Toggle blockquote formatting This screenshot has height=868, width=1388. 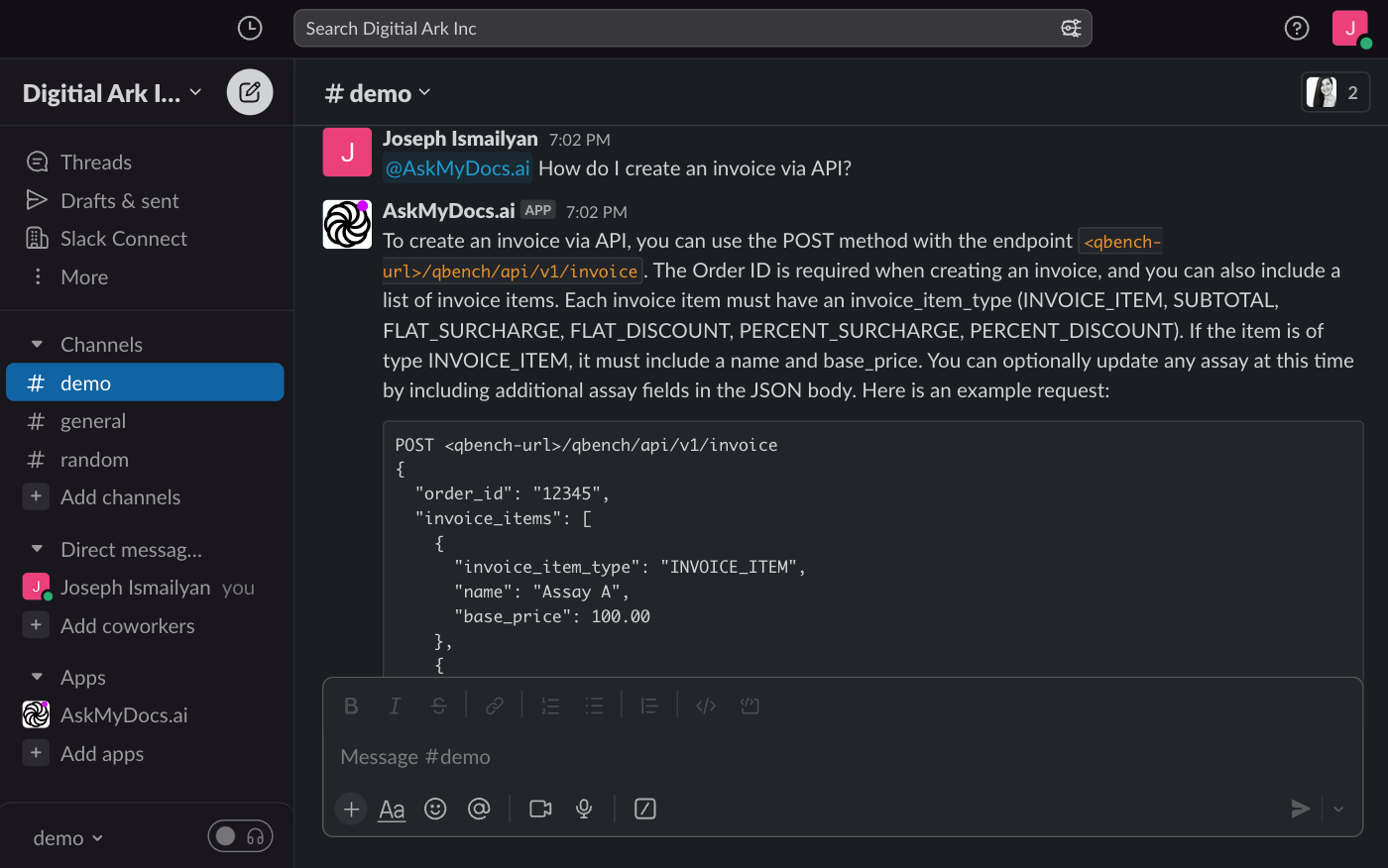(x=649, y=705)
